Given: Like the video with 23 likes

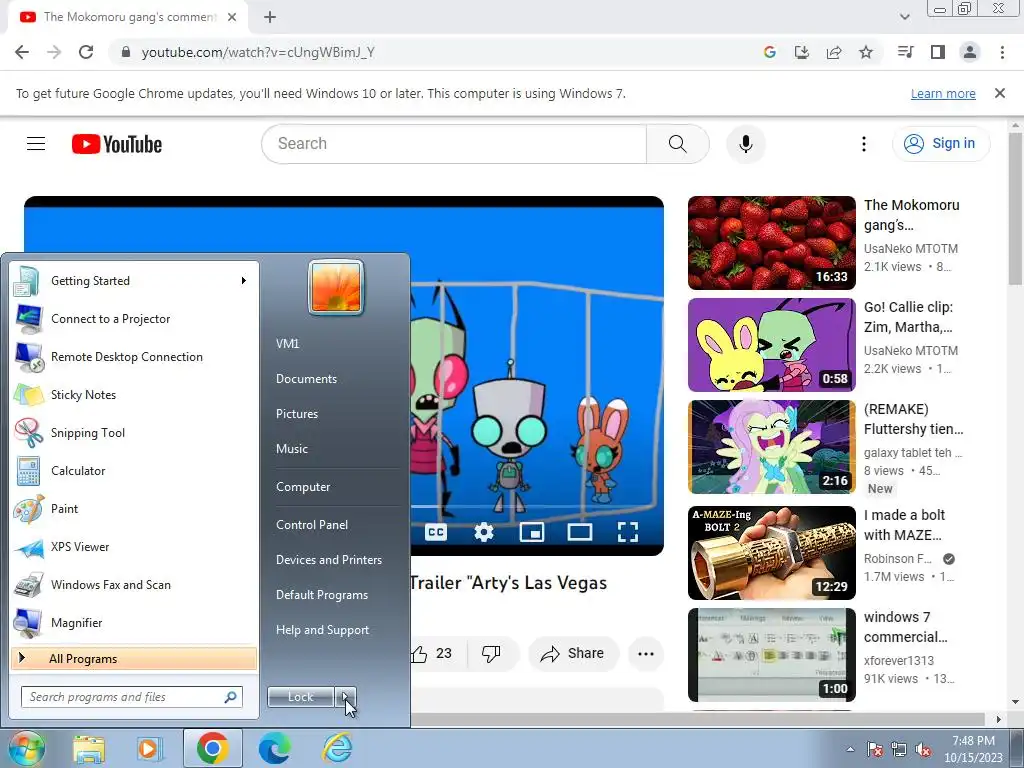Looking at the screenshot, I should (432, 653).
